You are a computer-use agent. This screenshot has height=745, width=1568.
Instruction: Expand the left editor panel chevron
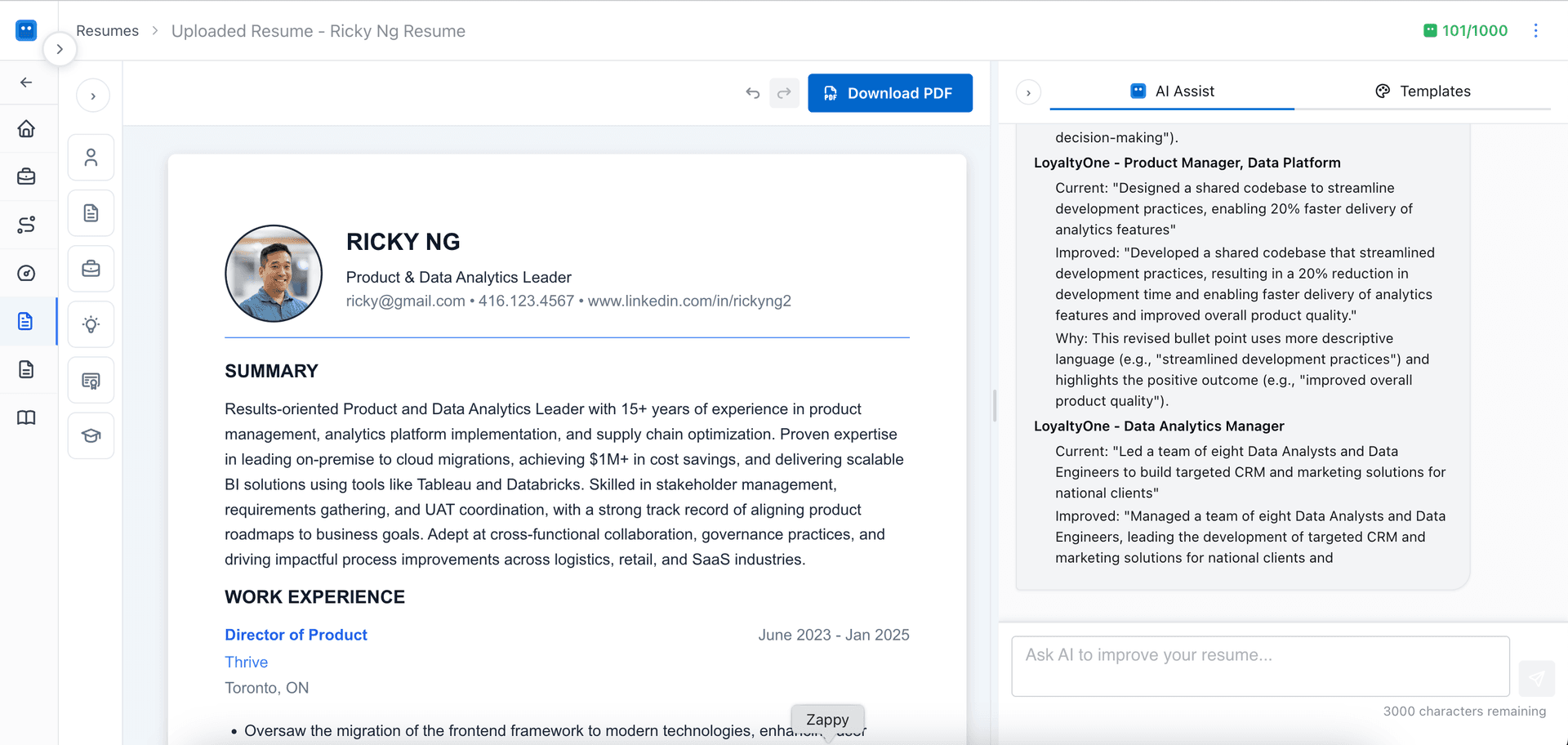(x=93, y=95)
